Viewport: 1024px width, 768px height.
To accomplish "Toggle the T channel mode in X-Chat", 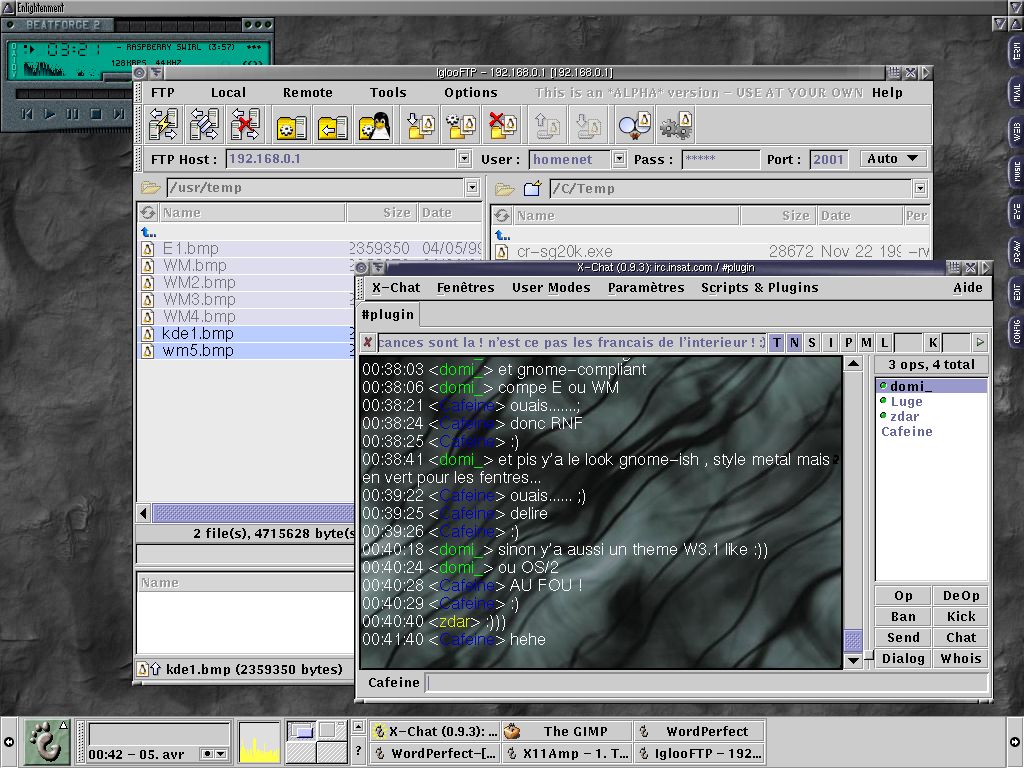I will point(776,342).
